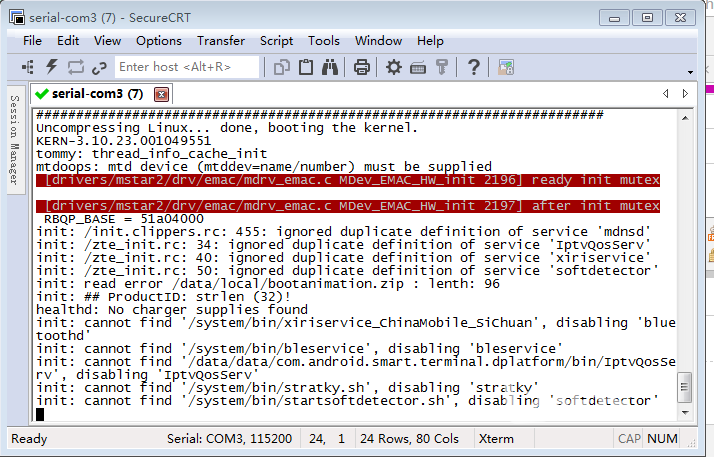Click the SecureFX launch icon

coord(505,67)
